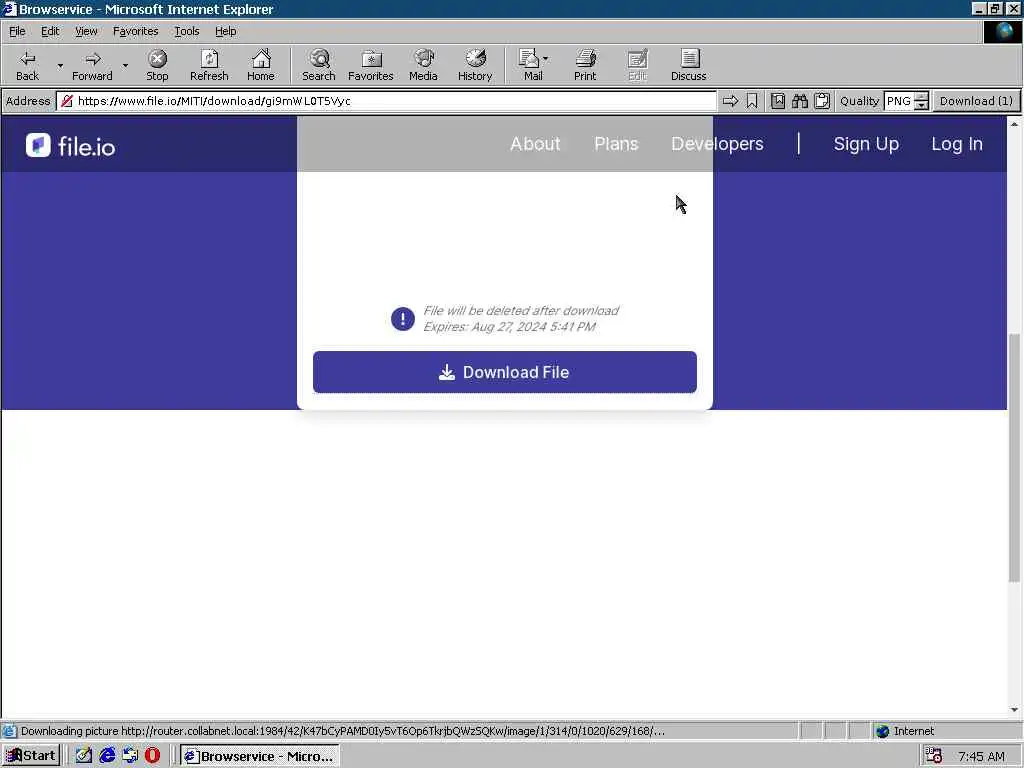Click the Sign Up link
This screenshot has width=1024, height=768.
866,144
